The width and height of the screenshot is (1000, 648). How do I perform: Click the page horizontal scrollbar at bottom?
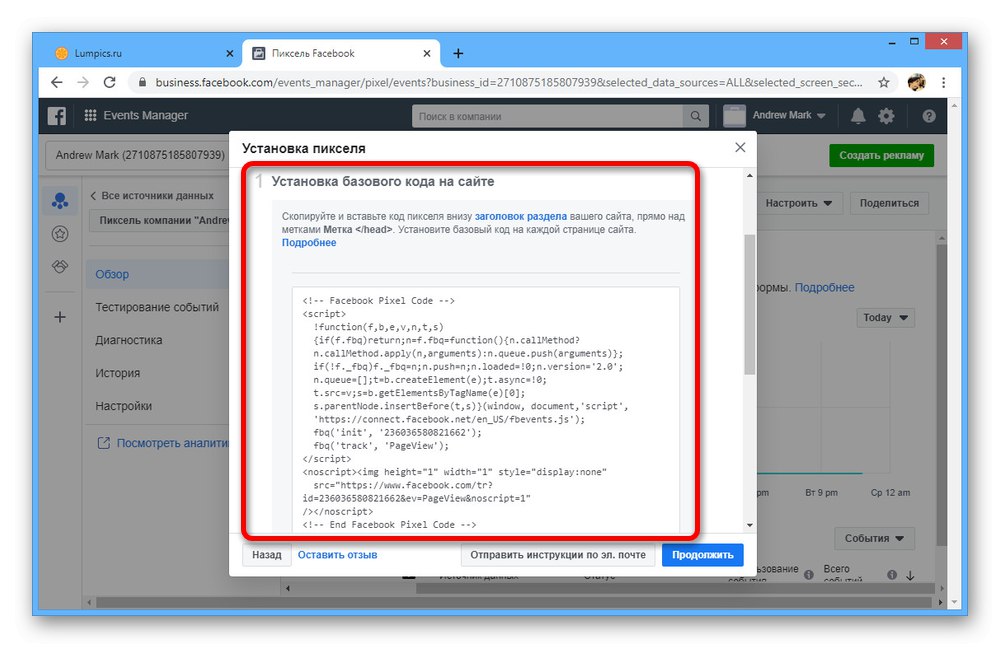[x=513, y=602]
